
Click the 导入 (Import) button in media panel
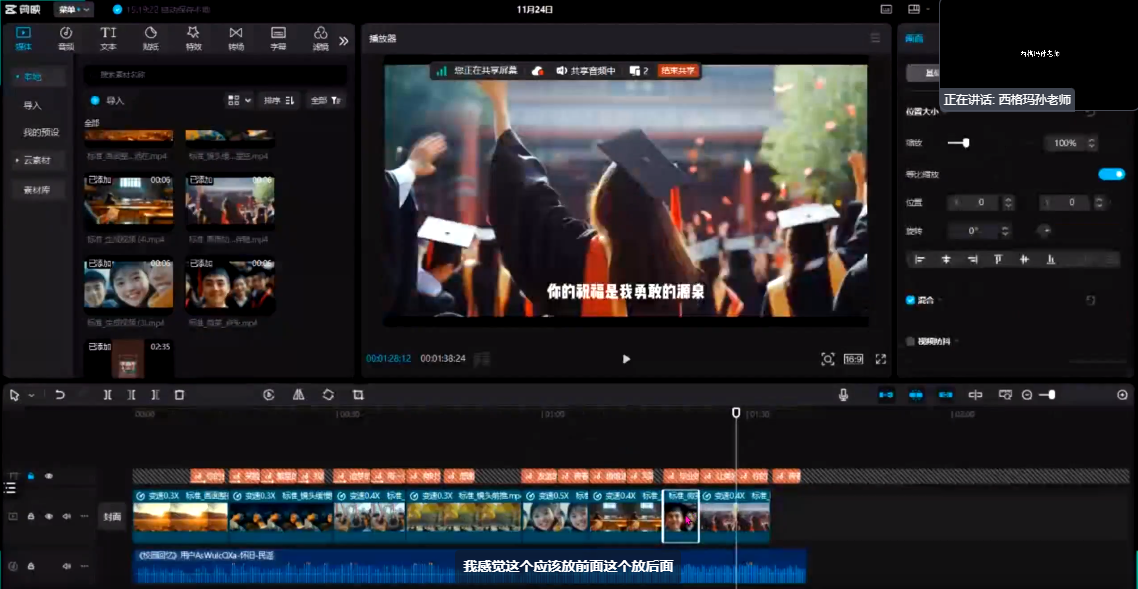point(109,101)
